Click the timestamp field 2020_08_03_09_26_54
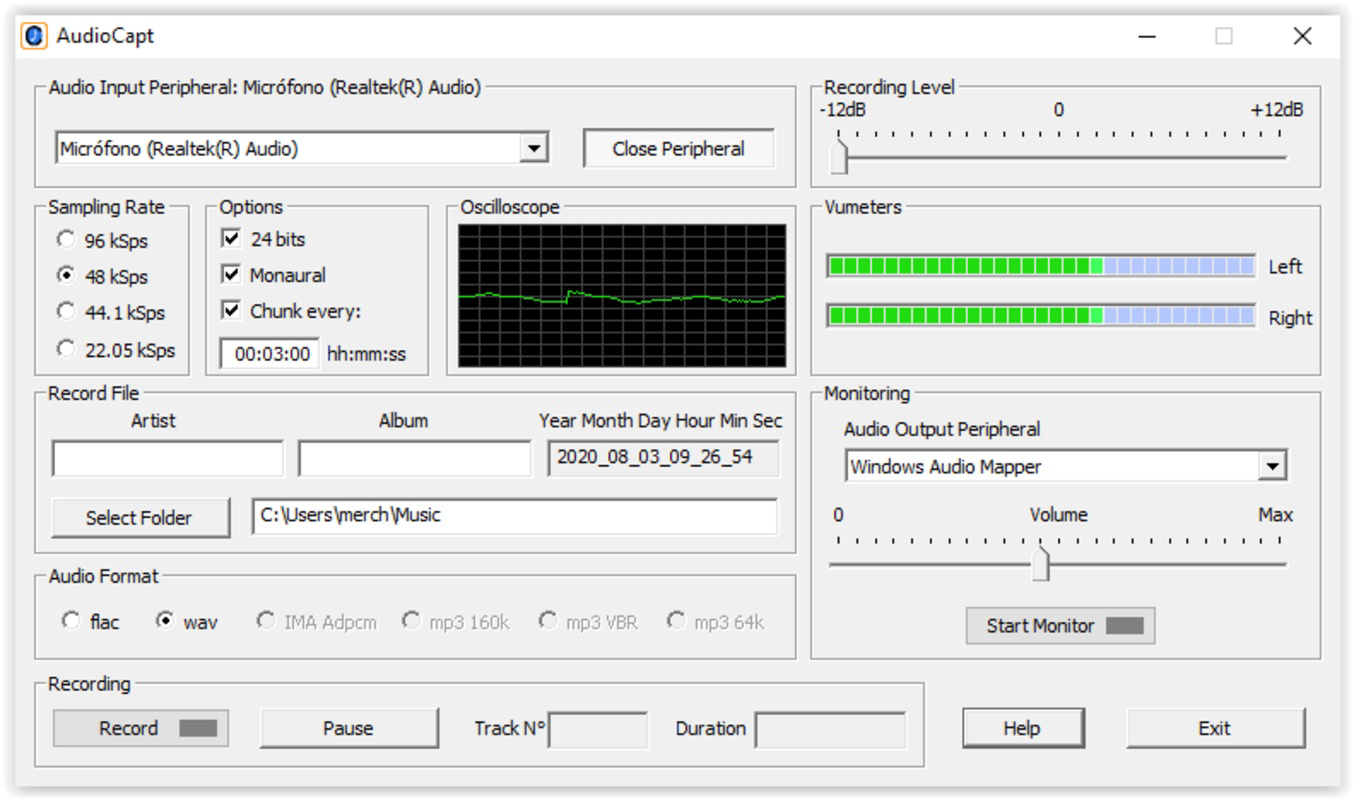This screenshot has height=800, width=1354. tap(663, 458)
